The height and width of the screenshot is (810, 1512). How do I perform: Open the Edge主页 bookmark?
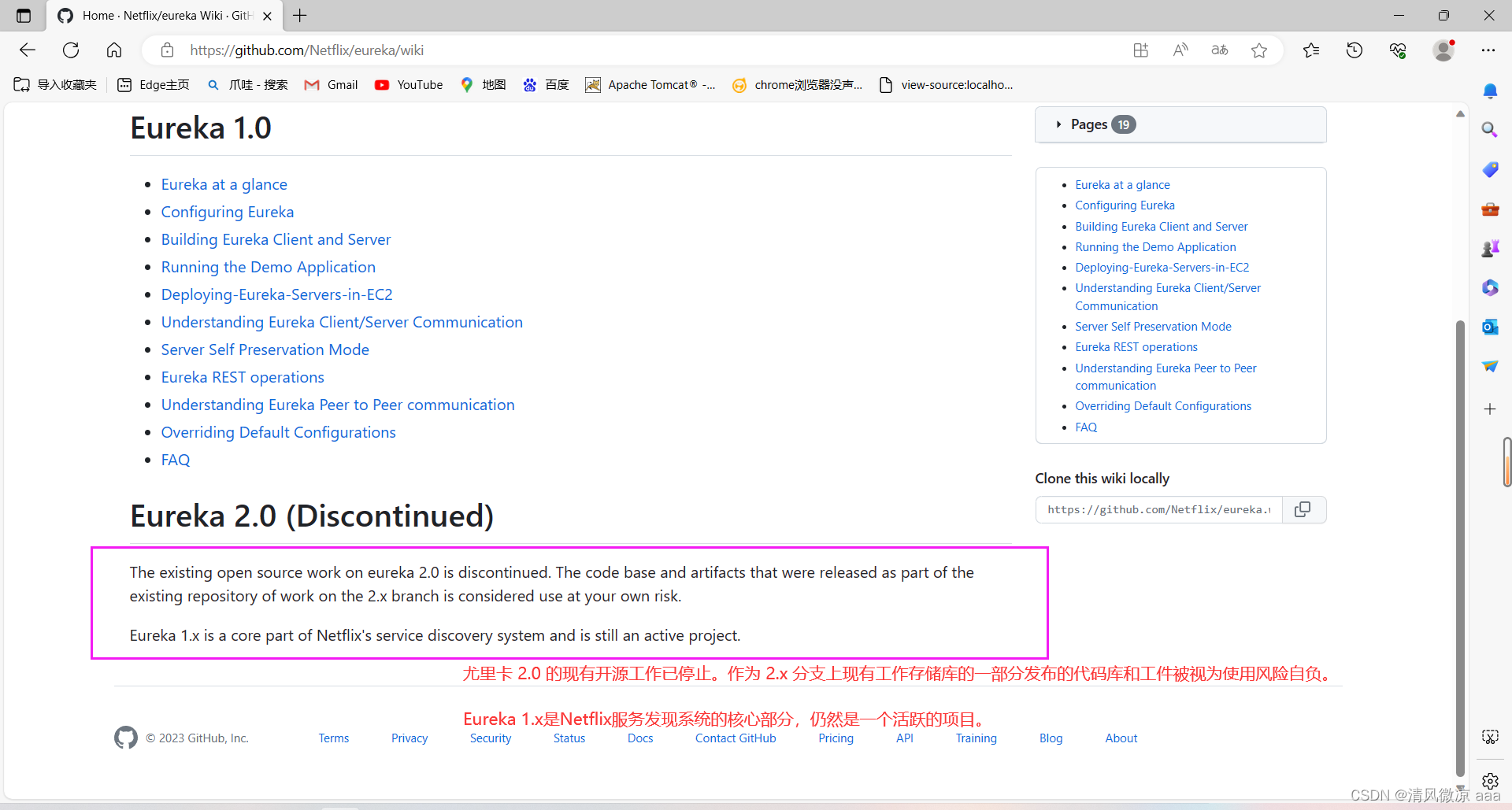[x=154, y=85]
